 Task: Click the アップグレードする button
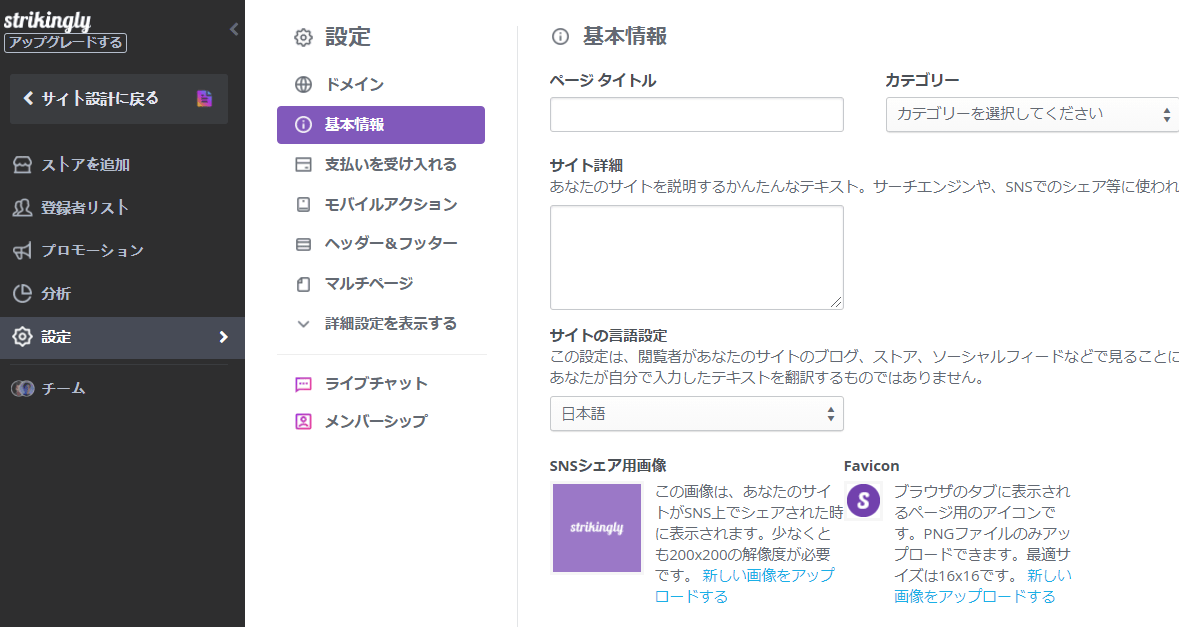65,43
